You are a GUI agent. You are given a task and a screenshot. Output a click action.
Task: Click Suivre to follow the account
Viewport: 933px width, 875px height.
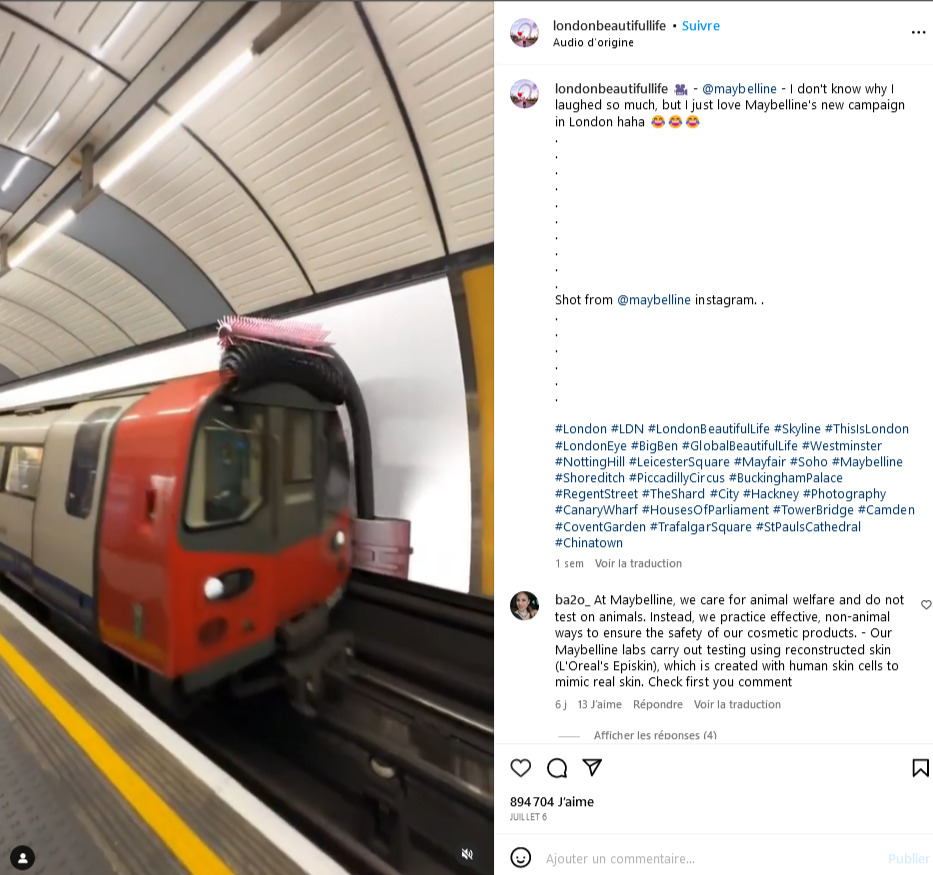pyautogui.click(x=700, y=26)
